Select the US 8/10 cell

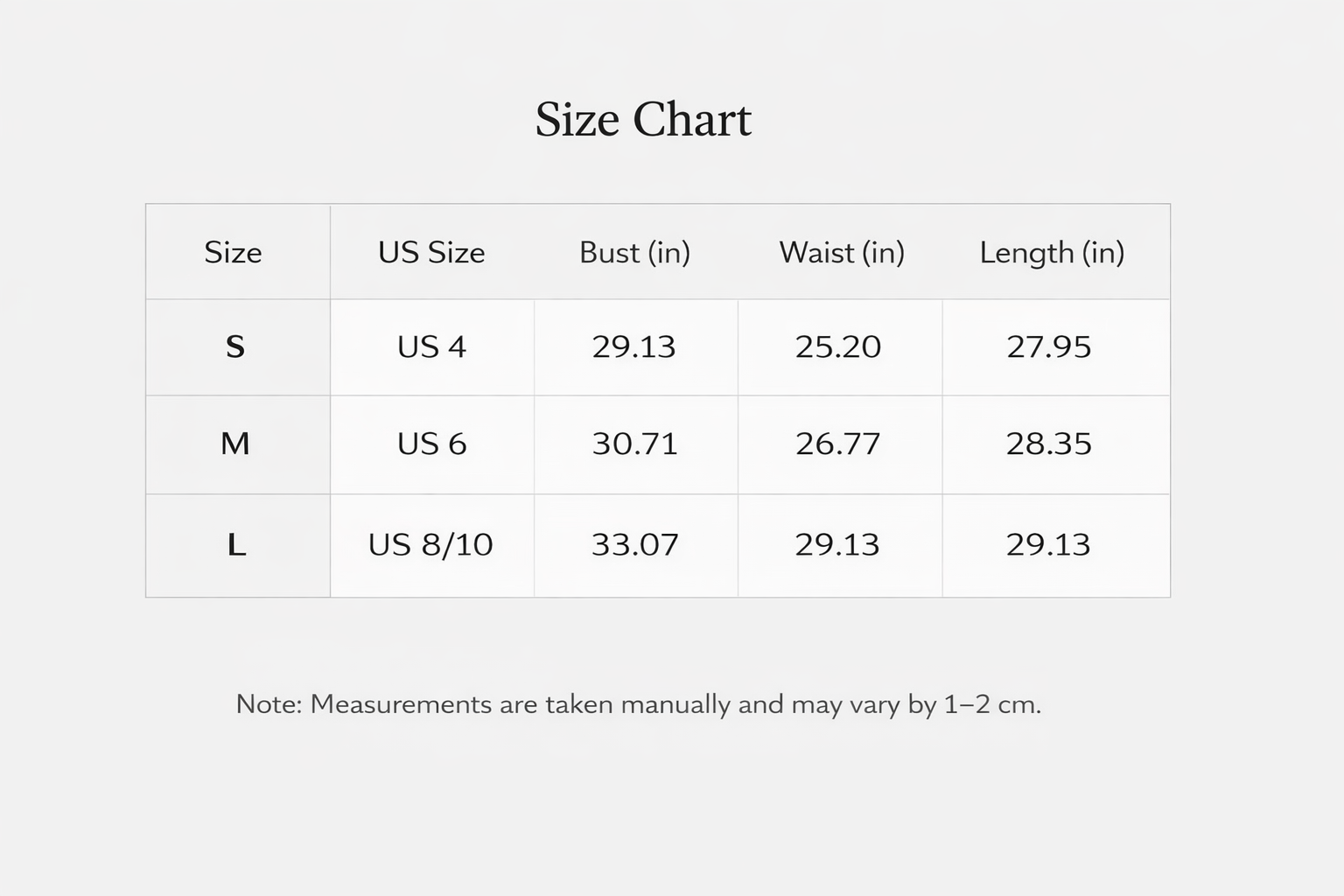(x=430, y=545)
